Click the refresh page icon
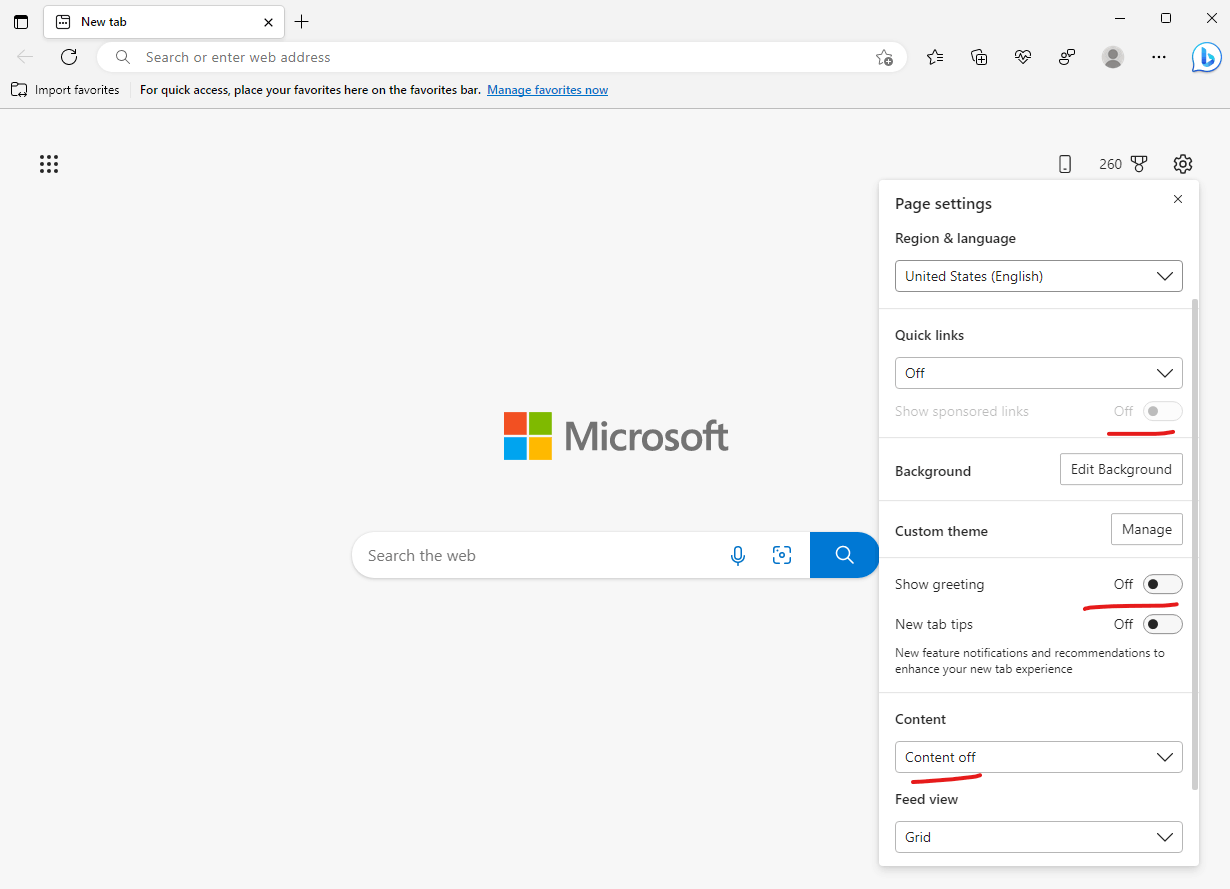This screenshot has width=1230, height=889. coord(69,57)
